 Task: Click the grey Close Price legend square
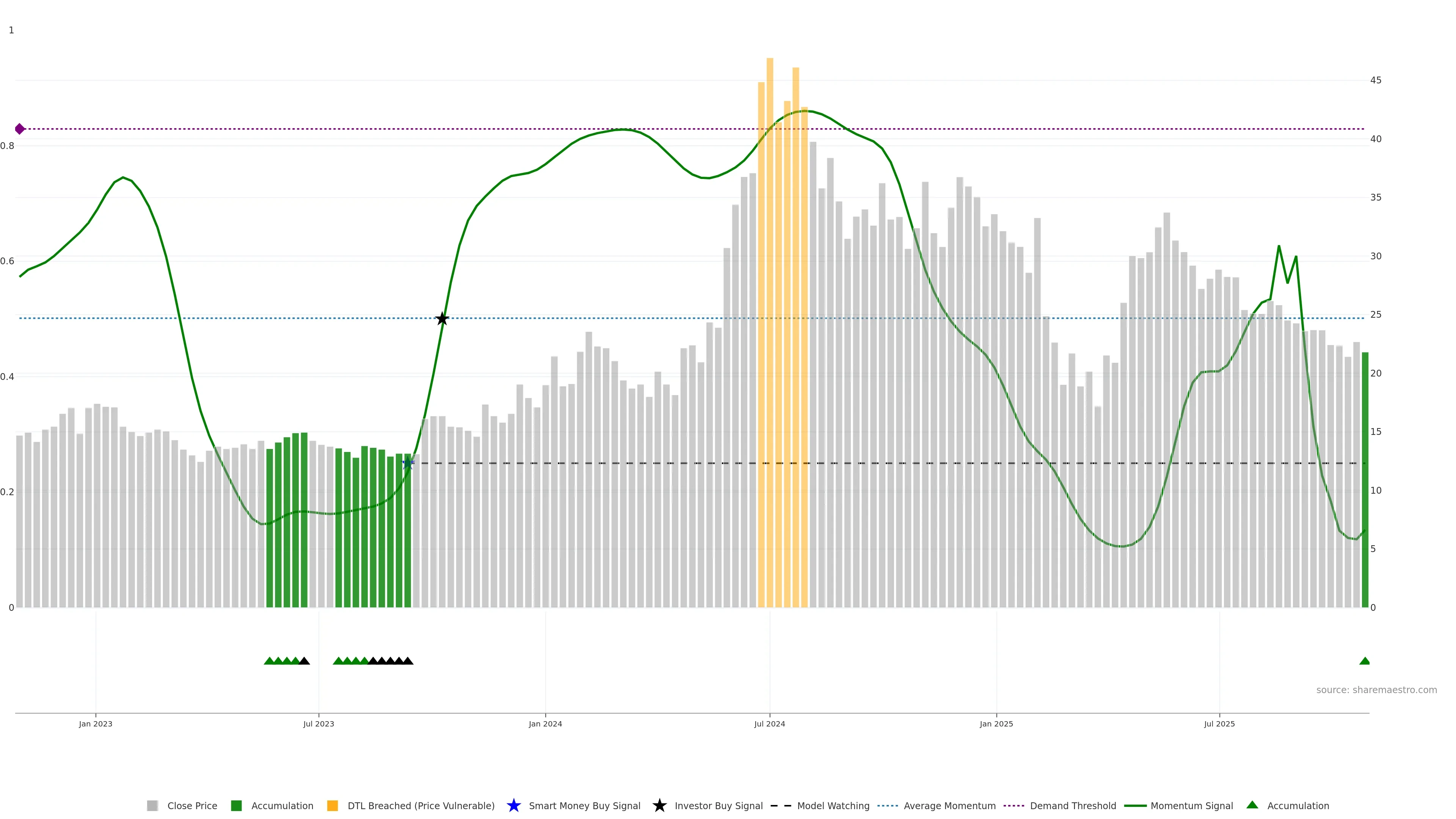coord(152,805)
